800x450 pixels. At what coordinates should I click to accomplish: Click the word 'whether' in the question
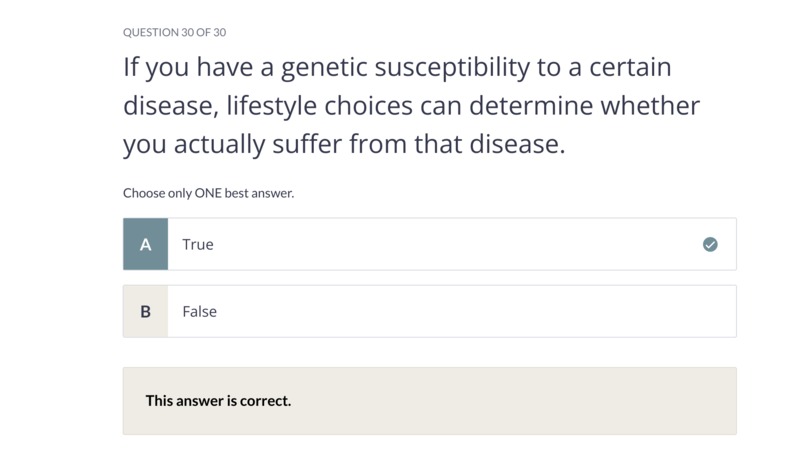pyautogui.click(x=650, y=106)
